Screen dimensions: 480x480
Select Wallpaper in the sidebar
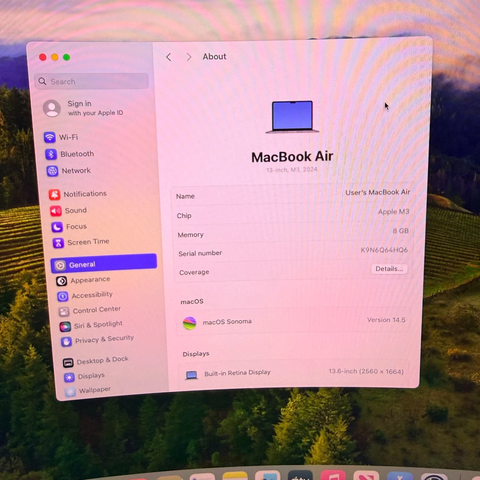(88, 390)
